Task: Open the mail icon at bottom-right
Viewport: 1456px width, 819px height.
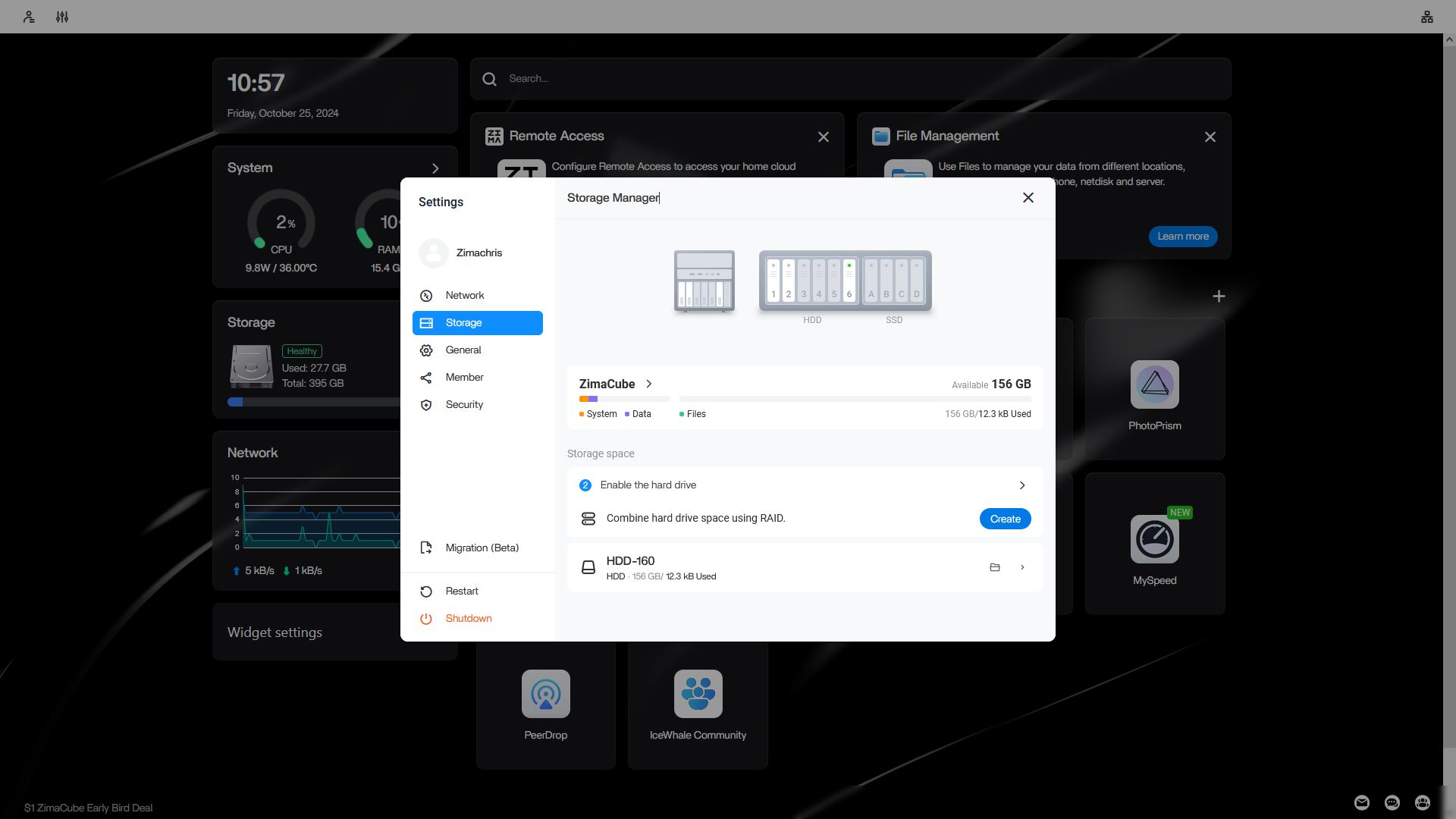Action: (1362, 802)
